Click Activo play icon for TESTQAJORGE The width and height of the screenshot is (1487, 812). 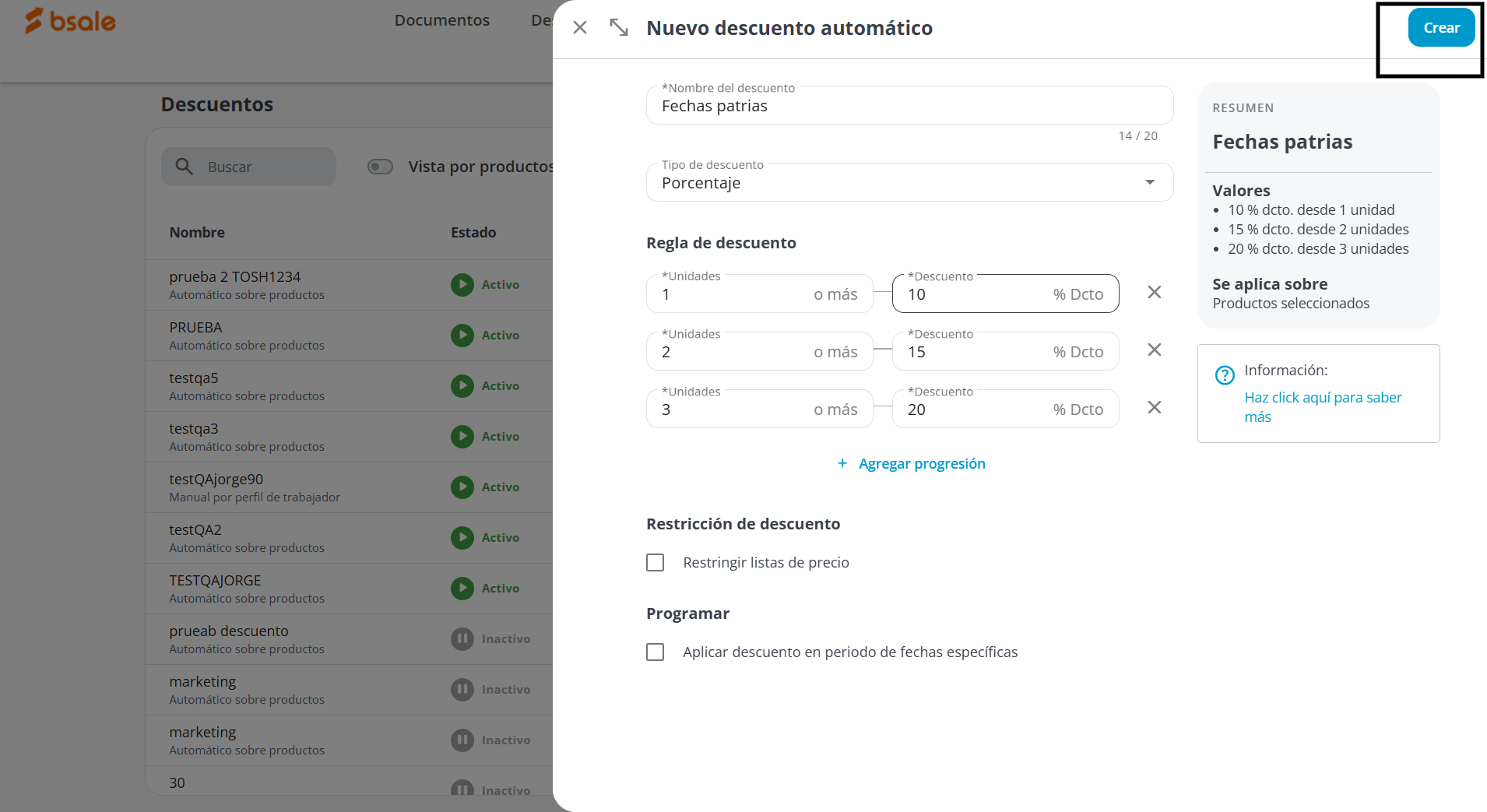tap(462, 589)
